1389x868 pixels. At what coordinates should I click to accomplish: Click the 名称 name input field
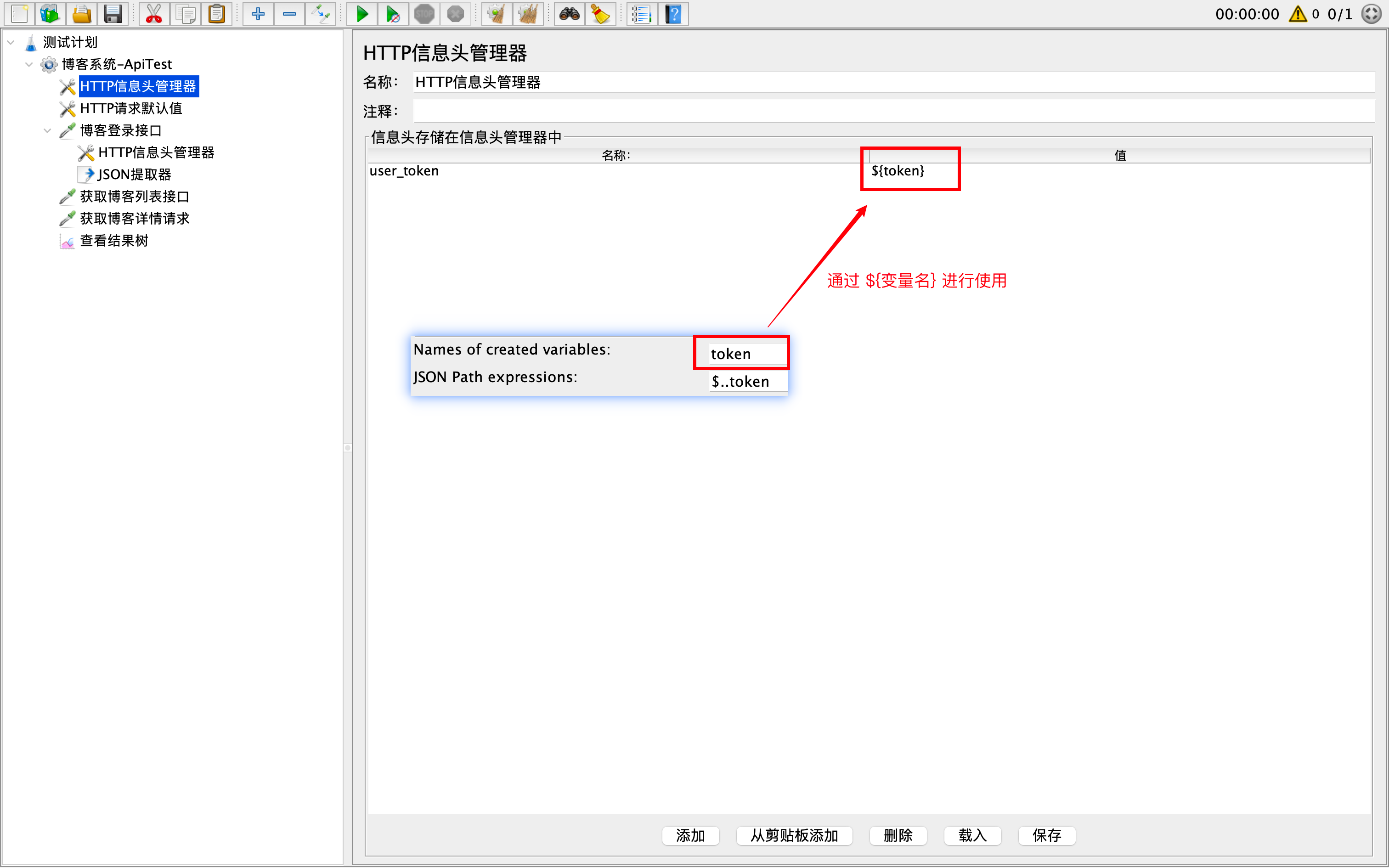894,82
